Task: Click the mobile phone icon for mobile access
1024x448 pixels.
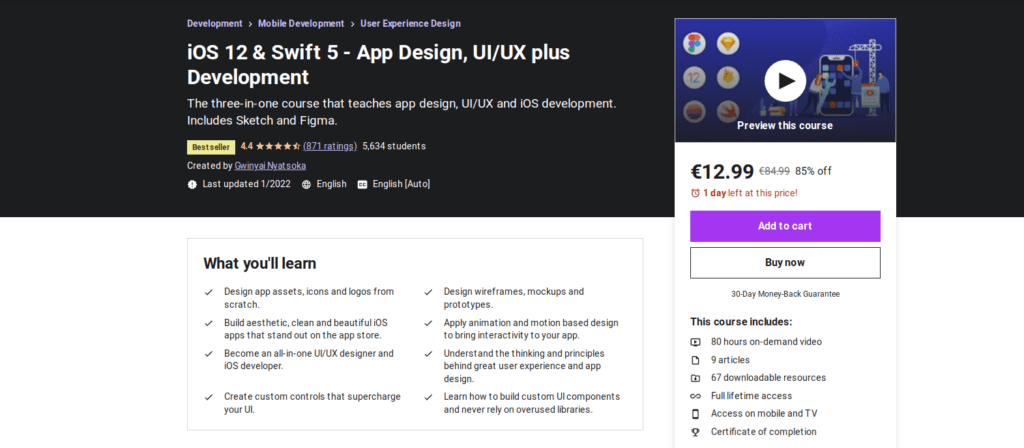Action: coord(696,413)
